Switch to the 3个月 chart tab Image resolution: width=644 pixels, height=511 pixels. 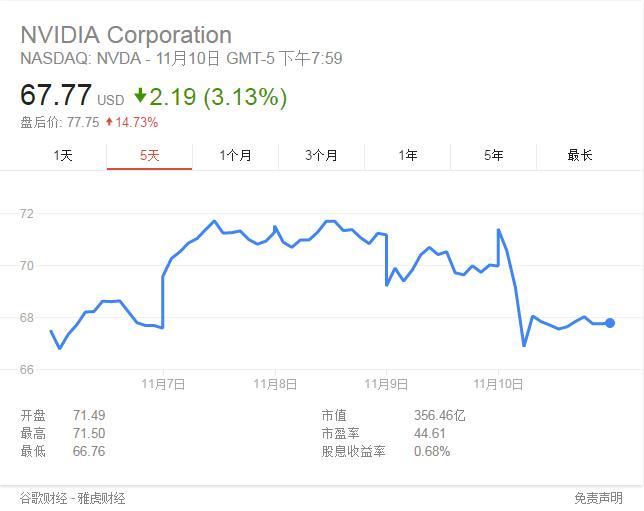[321, 155]
